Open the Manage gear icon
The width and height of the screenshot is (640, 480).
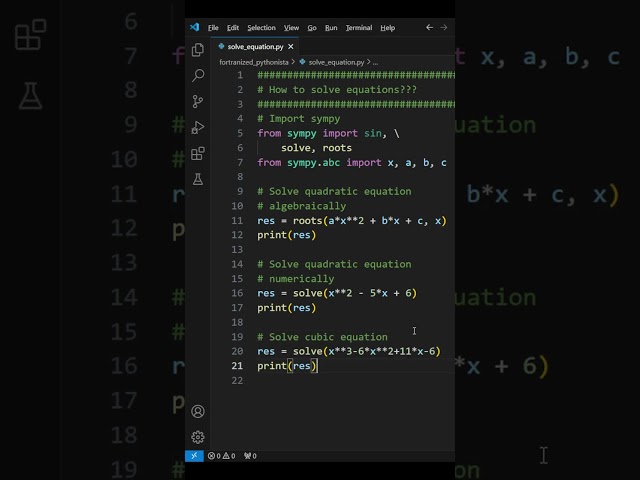(198, 437)
